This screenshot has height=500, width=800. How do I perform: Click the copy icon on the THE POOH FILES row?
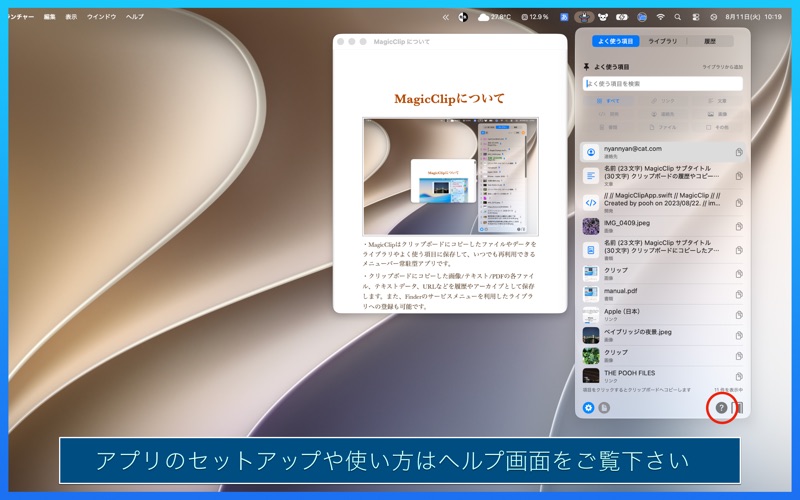click(739, 377)
